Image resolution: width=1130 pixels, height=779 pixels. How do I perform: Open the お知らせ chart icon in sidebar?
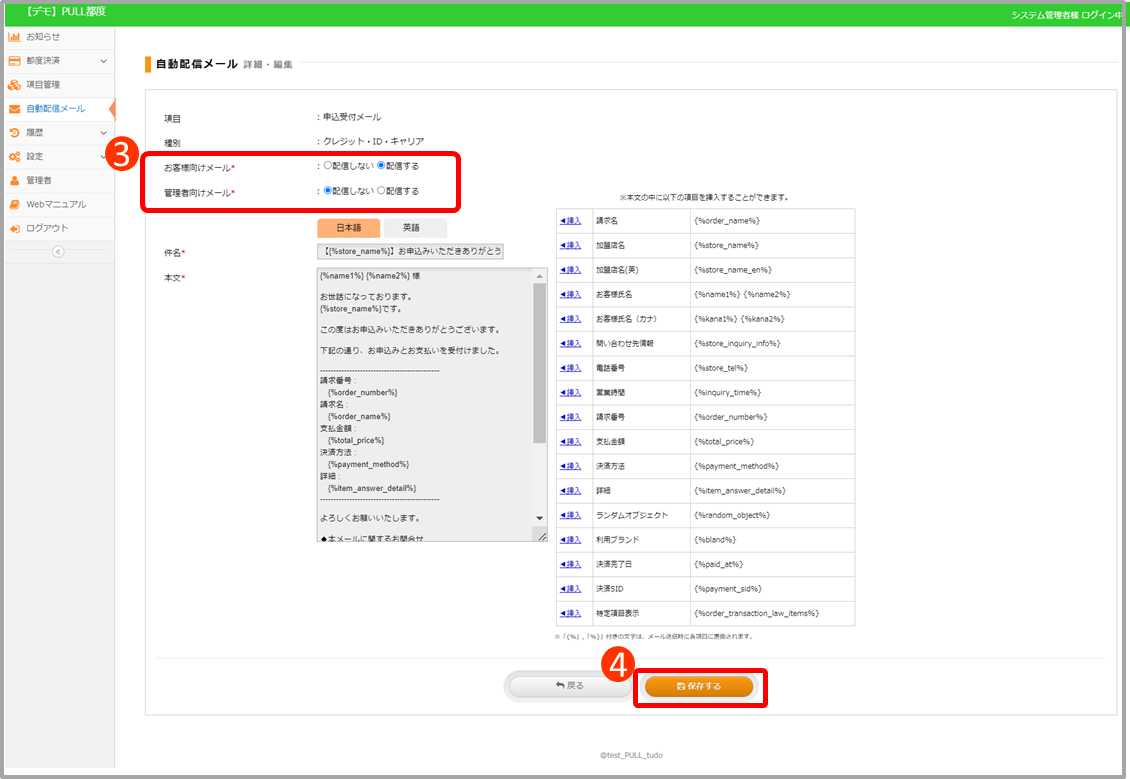pyautogui.click(x=14, y=37)
